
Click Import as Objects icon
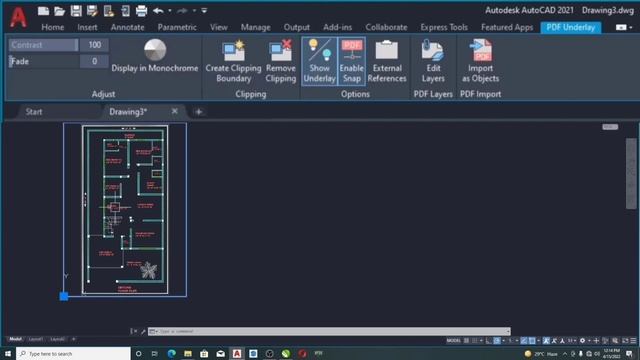click(480, 50)
